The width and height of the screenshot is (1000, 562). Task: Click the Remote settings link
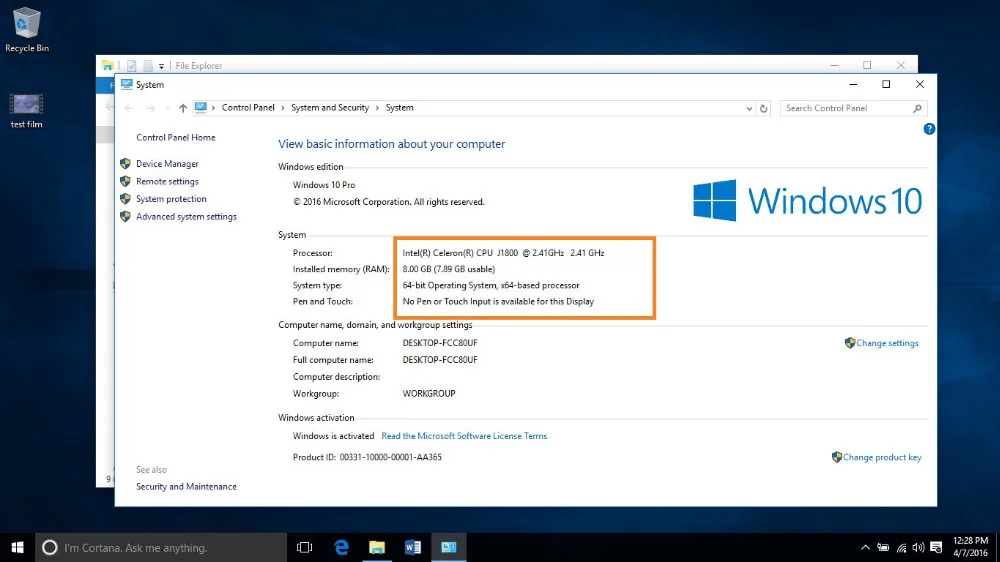coord(167,182)
